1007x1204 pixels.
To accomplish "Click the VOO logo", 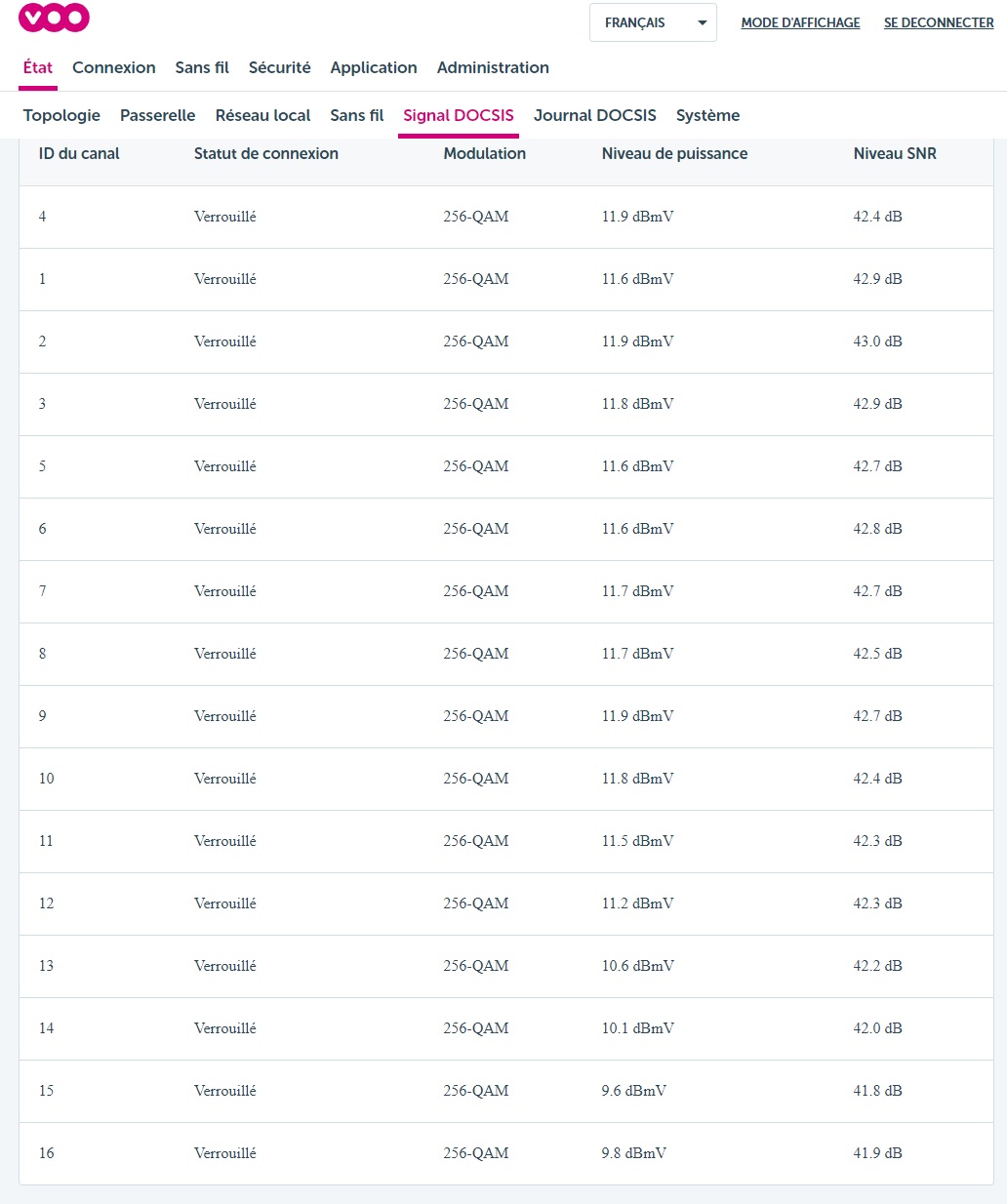I will [x=54, y=18].
